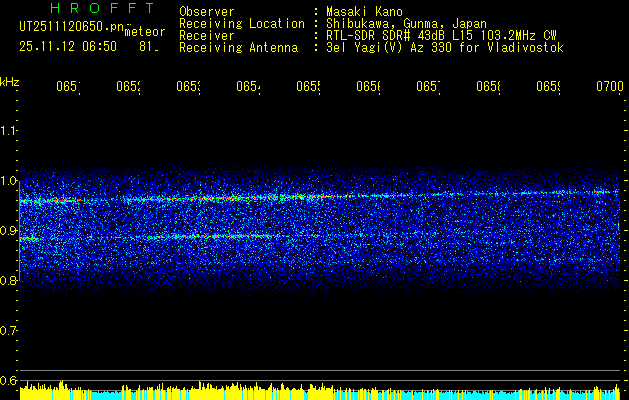Image resolution: width=629 pixels, height=400 pixels.
Task: Select the observer name Masaki Kano
Action: (x=364, y=11)
